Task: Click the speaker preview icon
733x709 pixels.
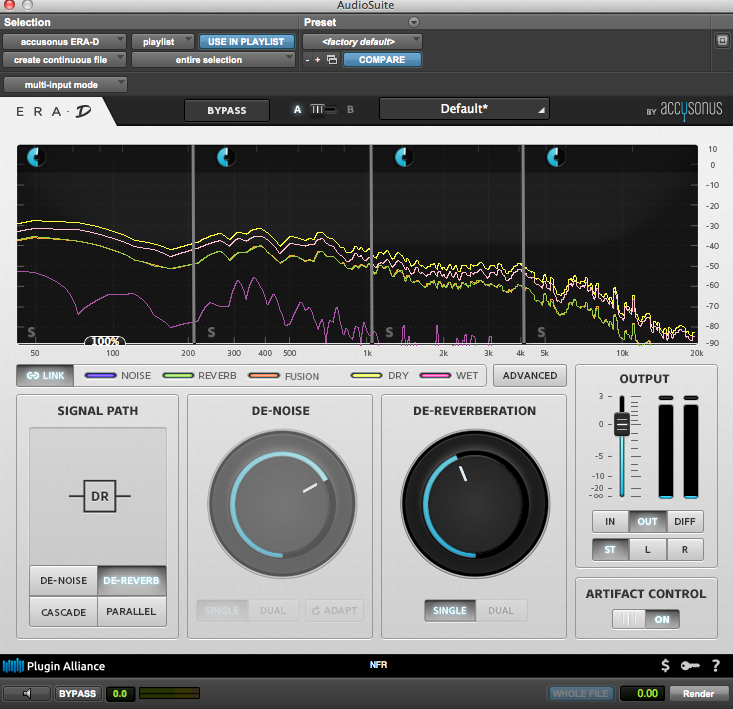Action: [x=27, y=694]
